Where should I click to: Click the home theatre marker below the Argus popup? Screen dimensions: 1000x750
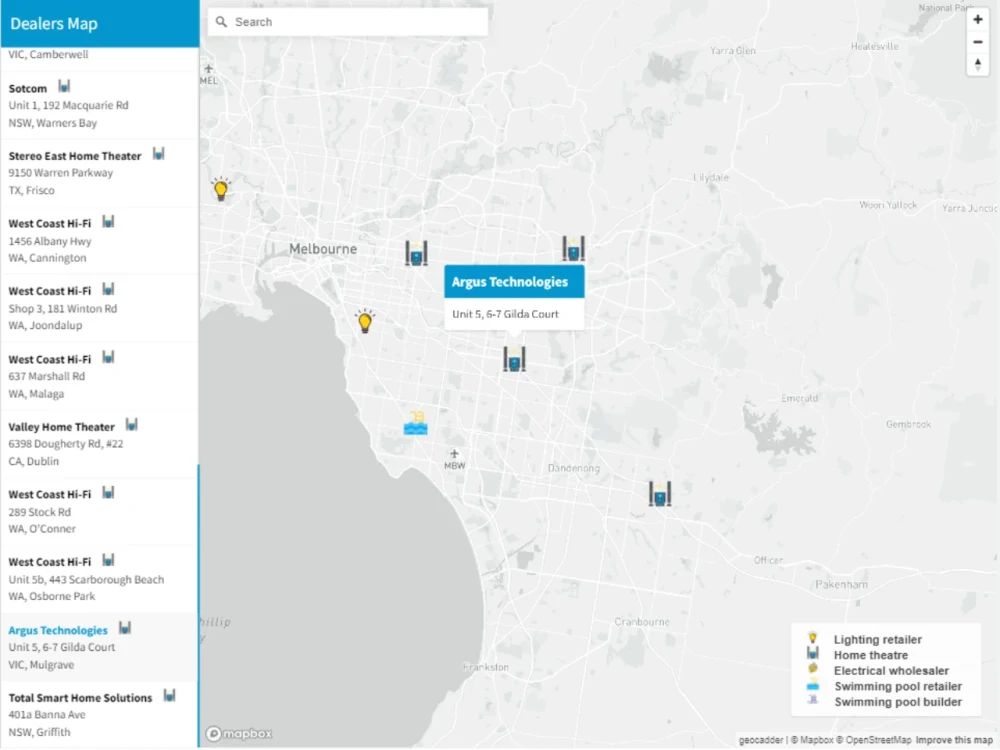pyautogui.click(x=514, y=359)
